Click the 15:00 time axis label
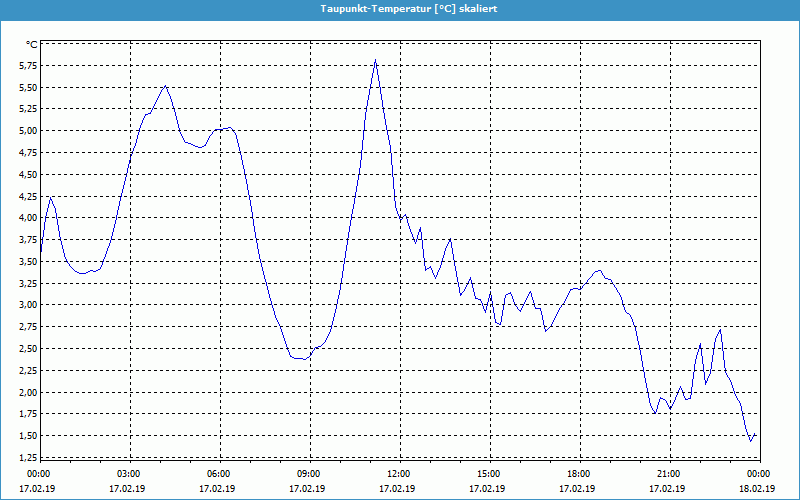 (x=489, y=474)
